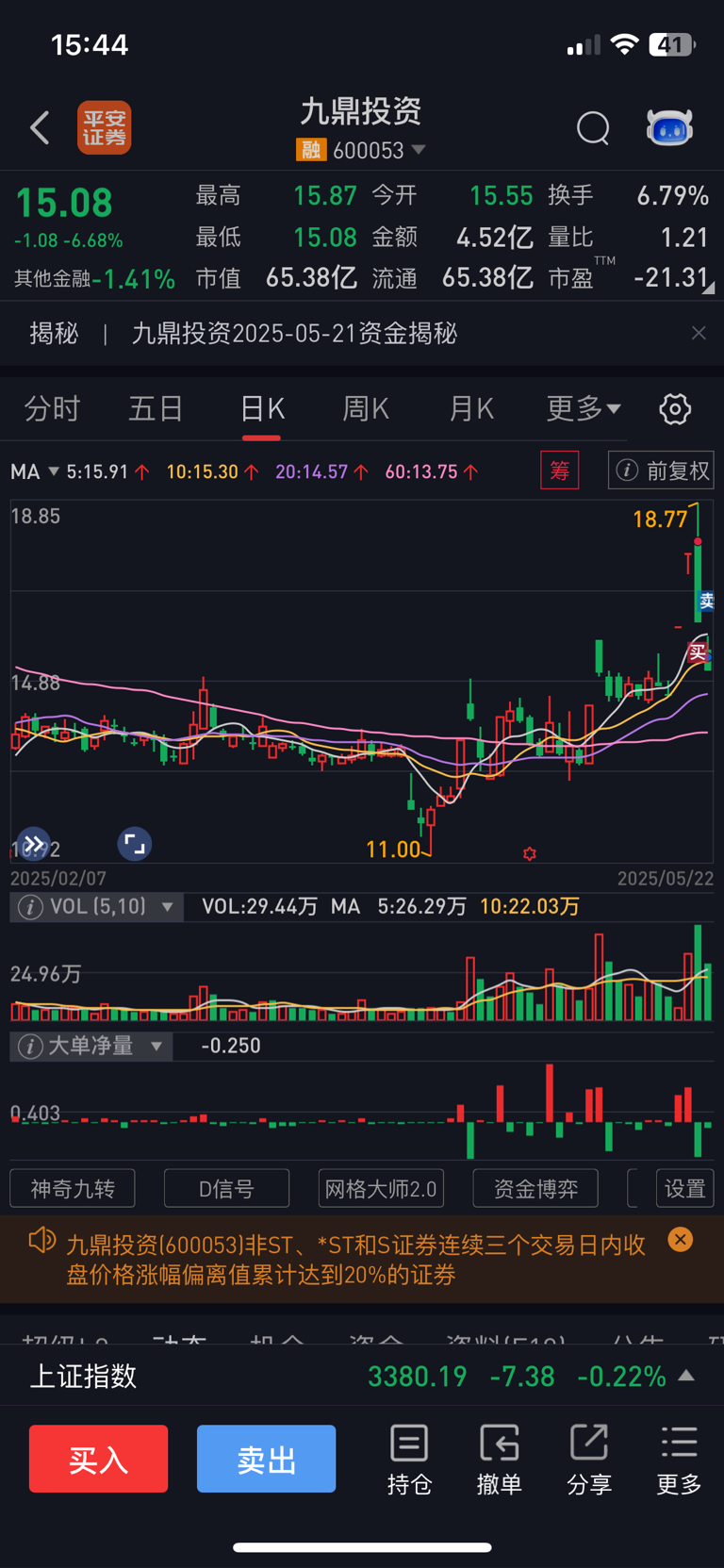The width and height of the screenshot is (724, 1568).
Task: Expand the 上证指数 index bar arrow
Action: point(687,1376)
